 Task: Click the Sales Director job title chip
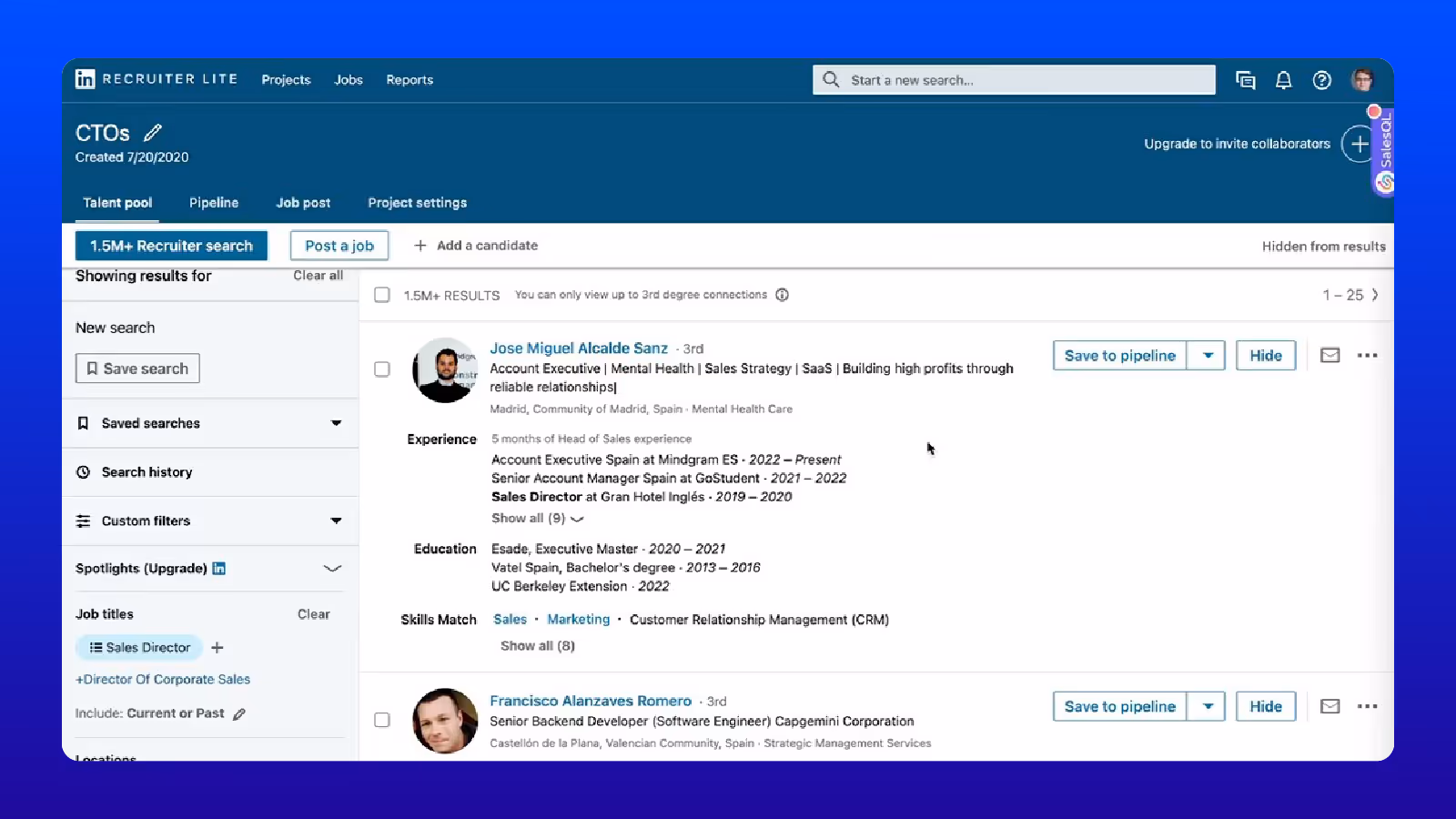(139, 648)
